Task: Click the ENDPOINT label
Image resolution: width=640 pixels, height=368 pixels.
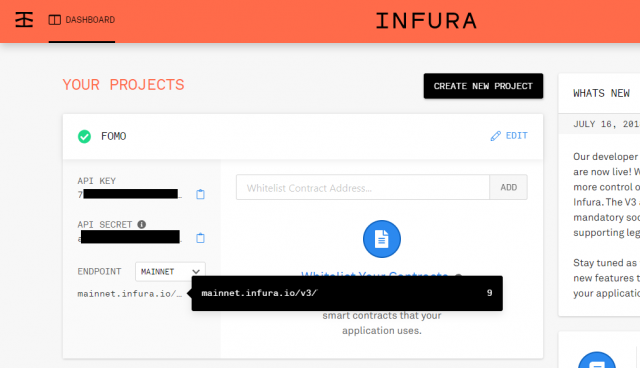Action: 99,272
